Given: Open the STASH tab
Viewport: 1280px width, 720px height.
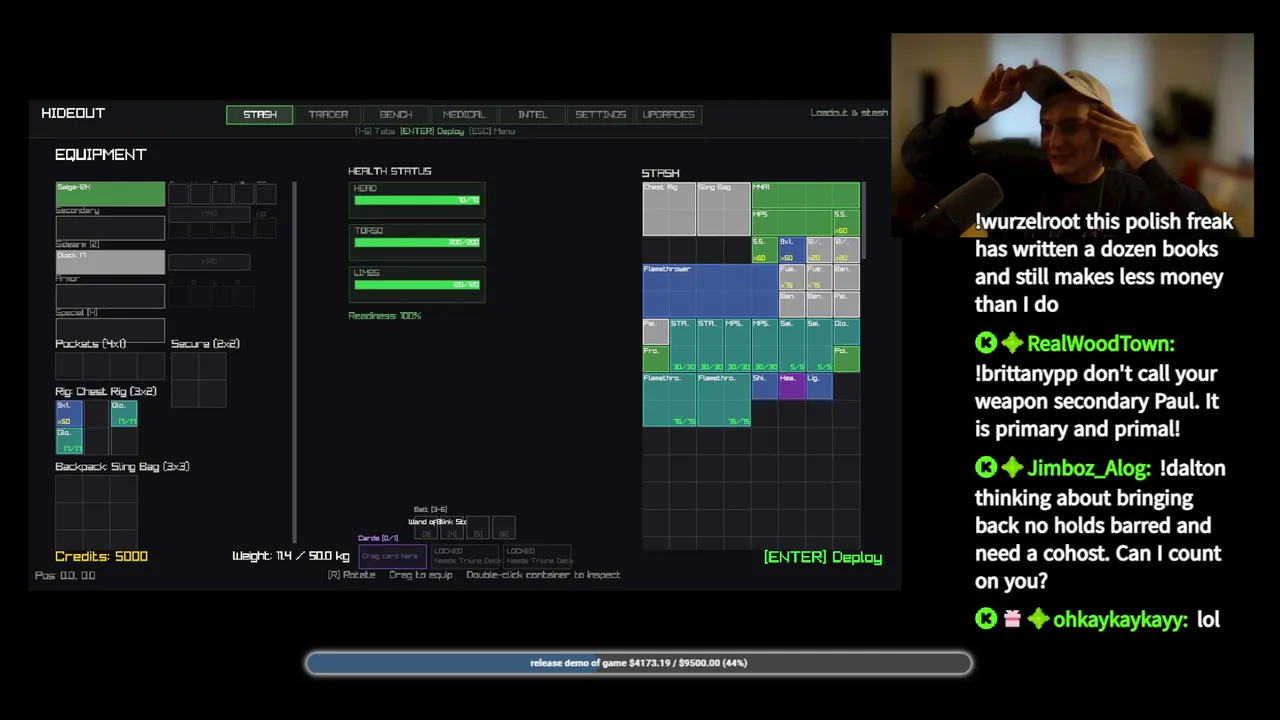Looking at the screenshot, I should 260,114.
